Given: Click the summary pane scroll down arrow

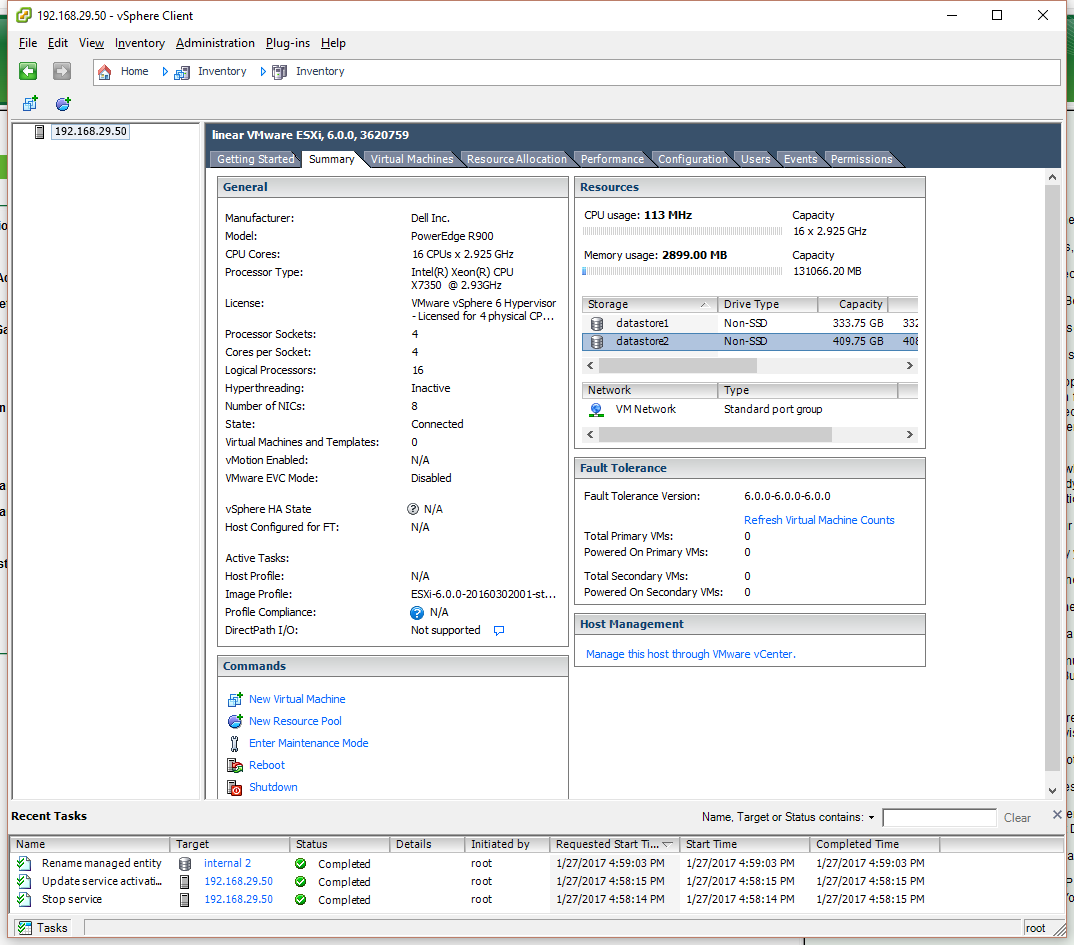Looking at the screenshot, I should (1052, 791).
